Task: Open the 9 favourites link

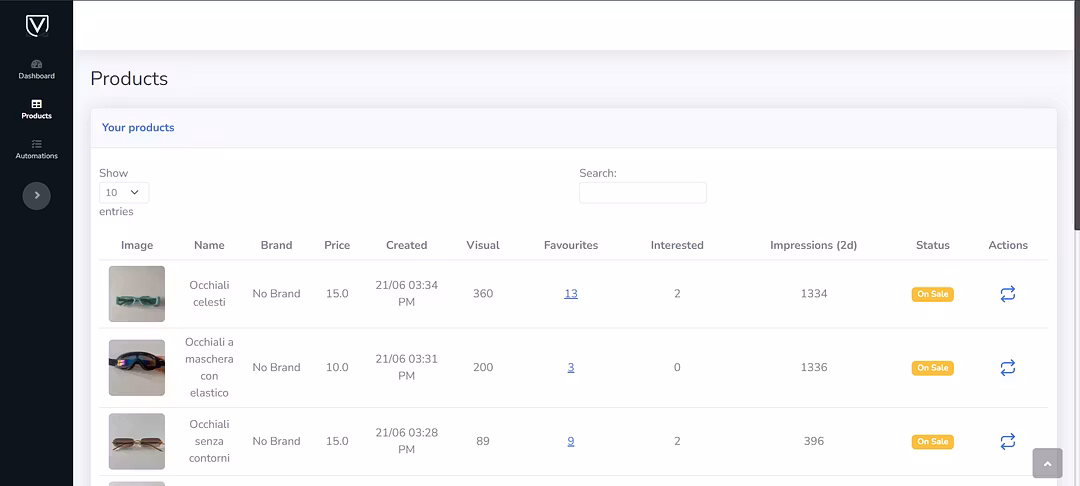Action: coord(570,441)
